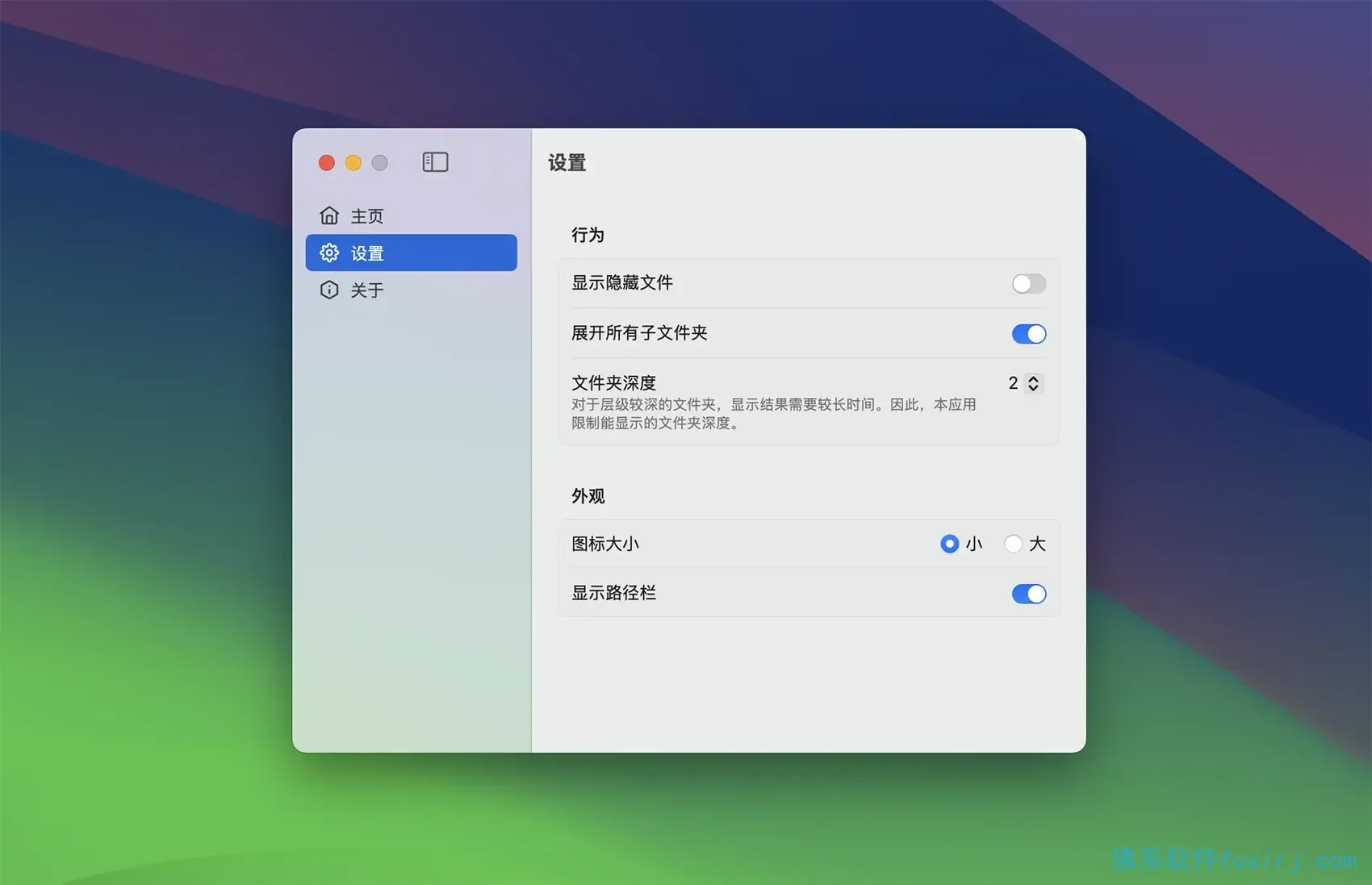The width and height of the screenshot is (1372, 885).
Task: Click the 外观 section heading
Action: point(588,496)
